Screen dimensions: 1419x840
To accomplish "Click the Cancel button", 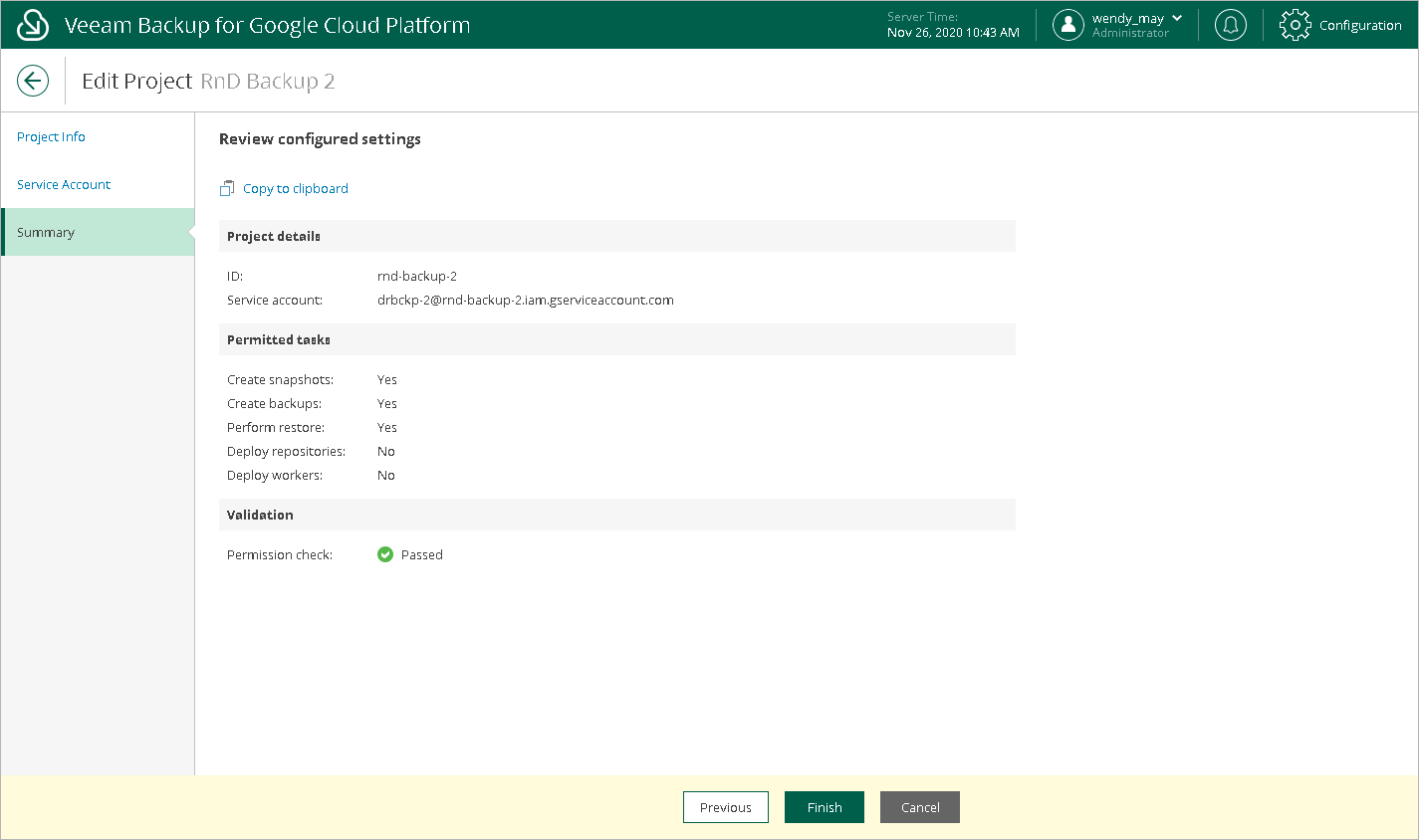I will point(920,807).
